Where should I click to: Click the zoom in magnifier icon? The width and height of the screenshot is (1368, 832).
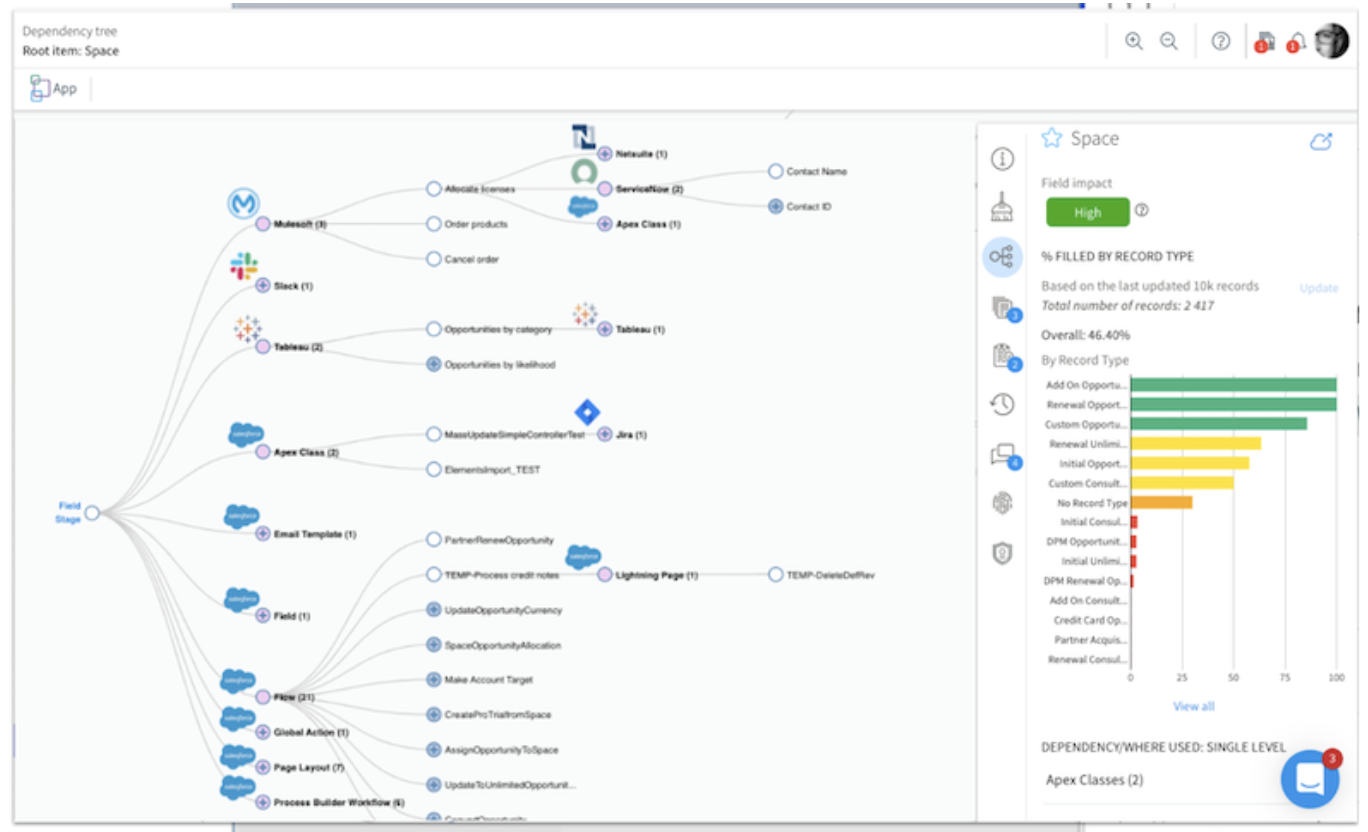click(1133, 42)
